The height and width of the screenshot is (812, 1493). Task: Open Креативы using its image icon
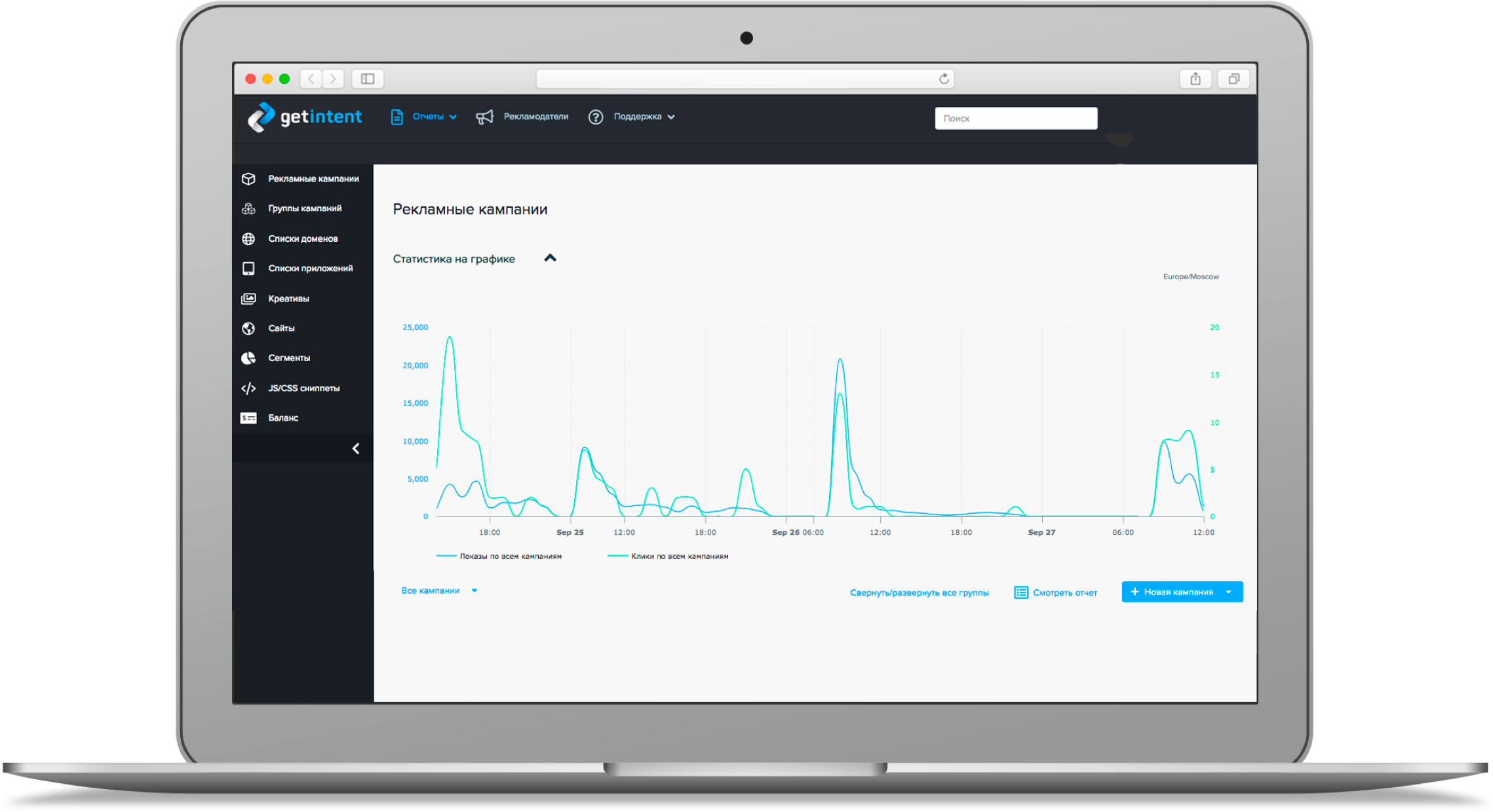click(x=248, y=299)
